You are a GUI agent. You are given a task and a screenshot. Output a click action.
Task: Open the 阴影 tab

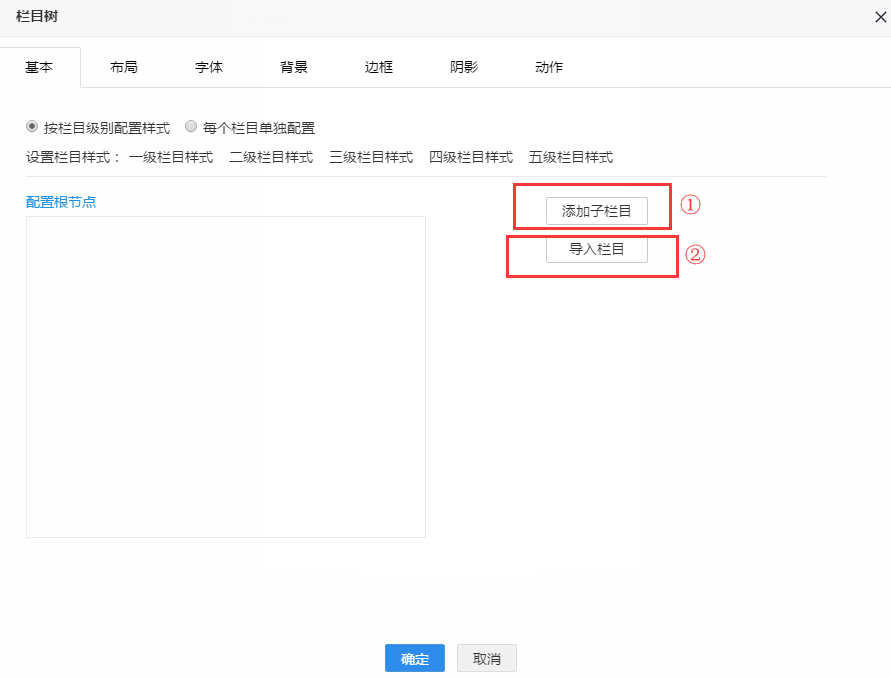click(x=464, y=67)
